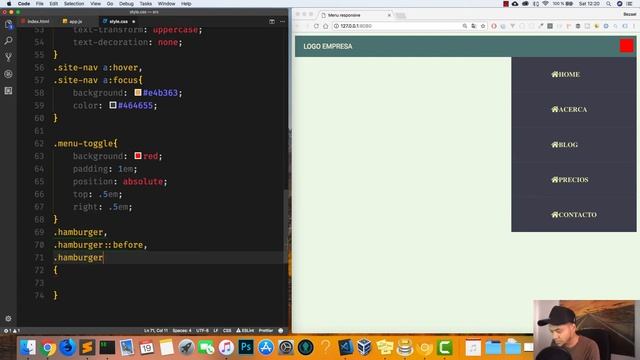
Task: Click the LOGO EMPRESA header text
Action: click(328, 47)
